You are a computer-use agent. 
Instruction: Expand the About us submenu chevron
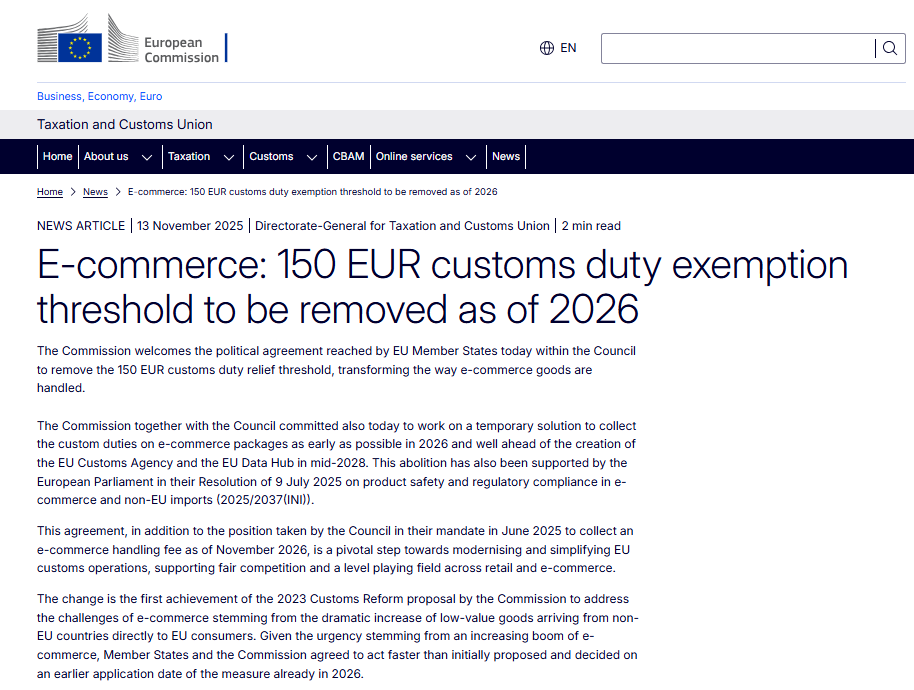[x=147, y=157]
